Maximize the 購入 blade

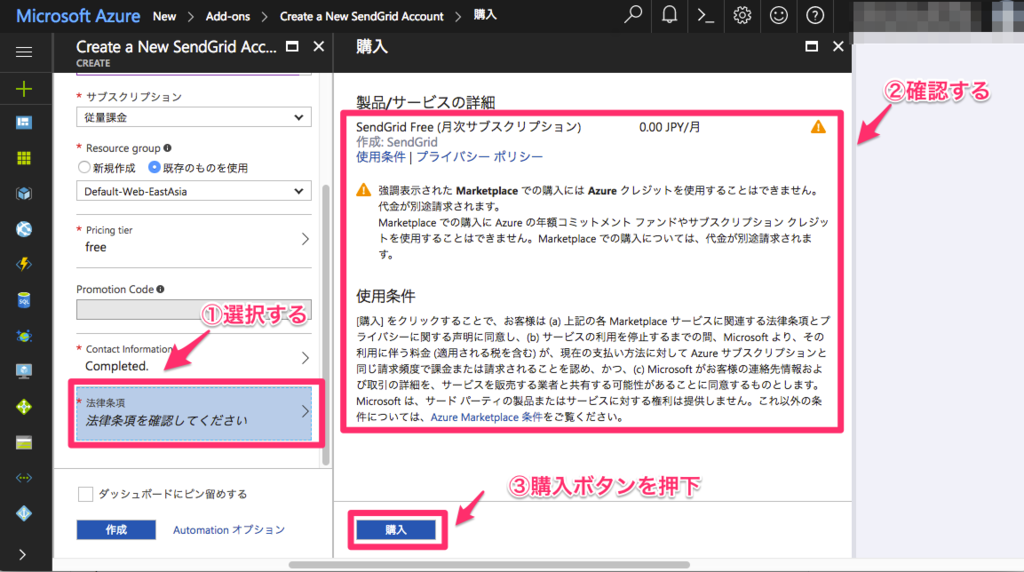pos(812,46)
